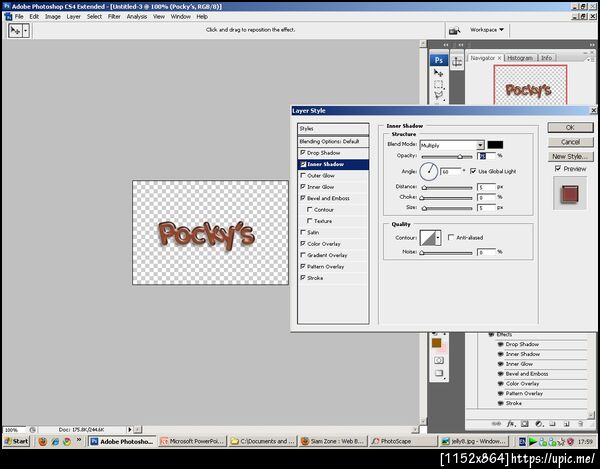Launch Internet Explorer from quick launch
The image size is (600, 469).
55,441
